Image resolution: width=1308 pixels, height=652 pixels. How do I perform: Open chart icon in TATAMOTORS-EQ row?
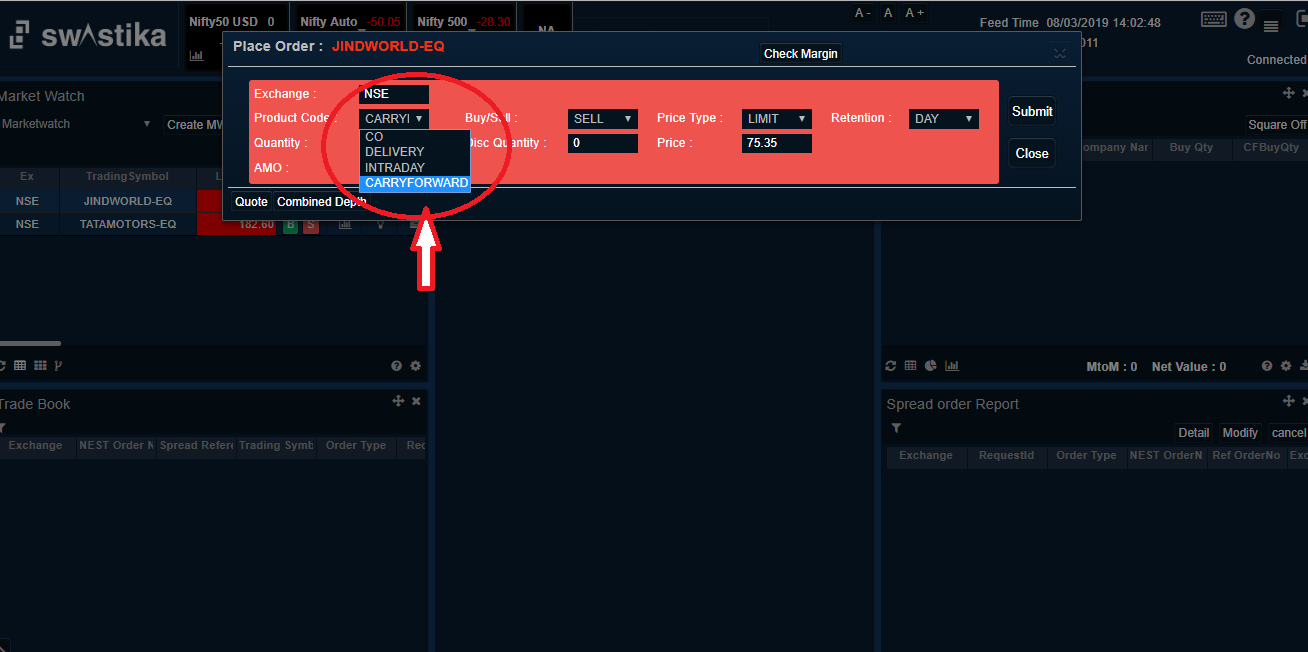345,225
